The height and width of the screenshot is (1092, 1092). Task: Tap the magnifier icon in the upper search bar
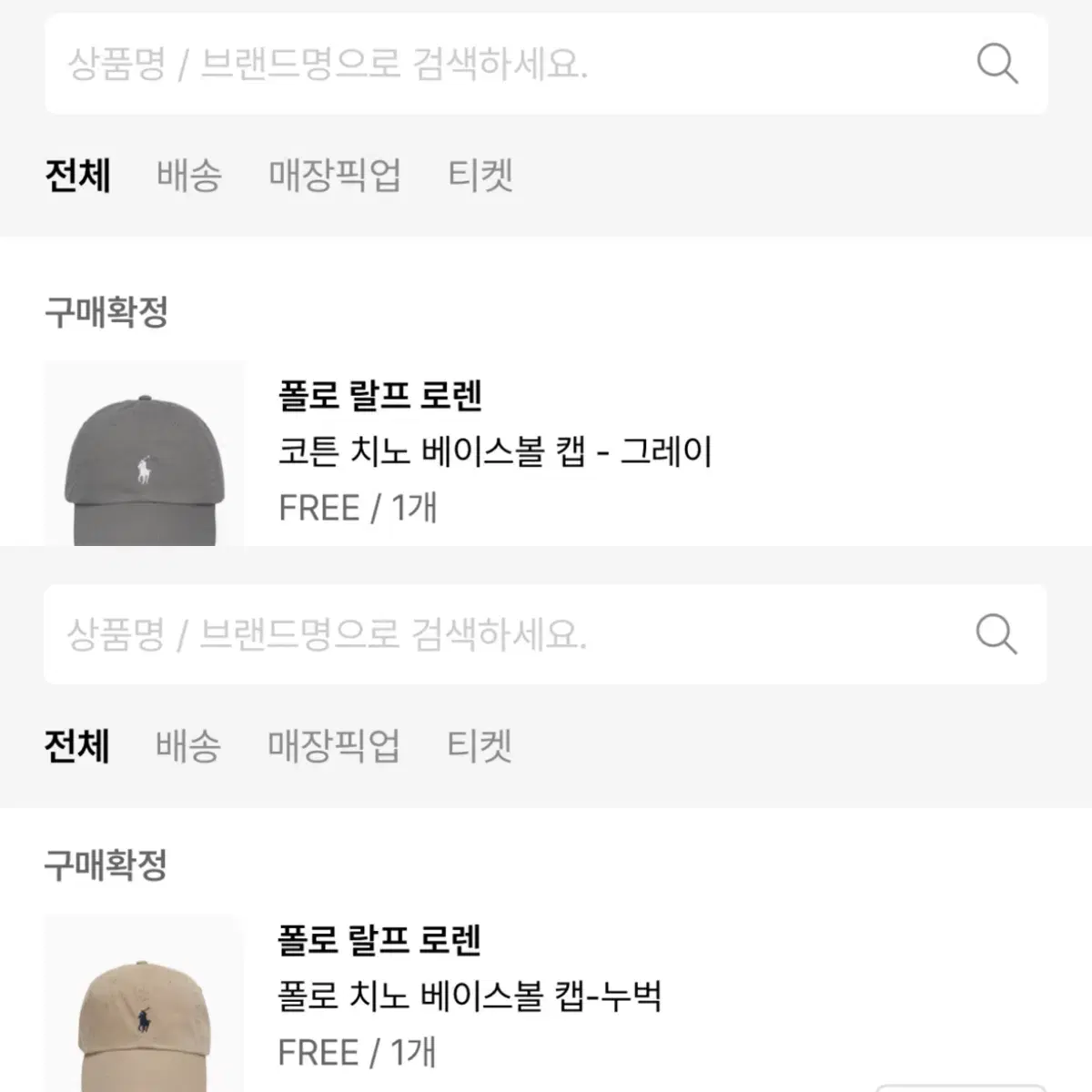pos(997,64)
